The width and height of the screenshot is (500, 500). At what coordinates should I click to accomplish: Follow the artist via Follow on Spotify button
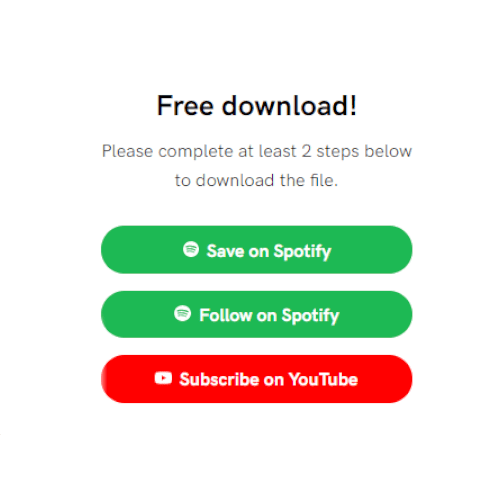[256, 314]
